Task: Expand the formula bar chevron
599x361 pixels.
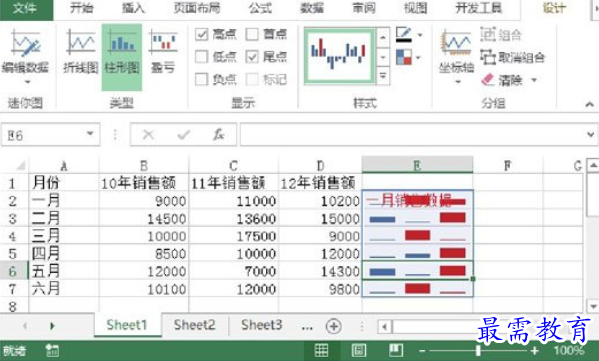Action: pos(591,134)
